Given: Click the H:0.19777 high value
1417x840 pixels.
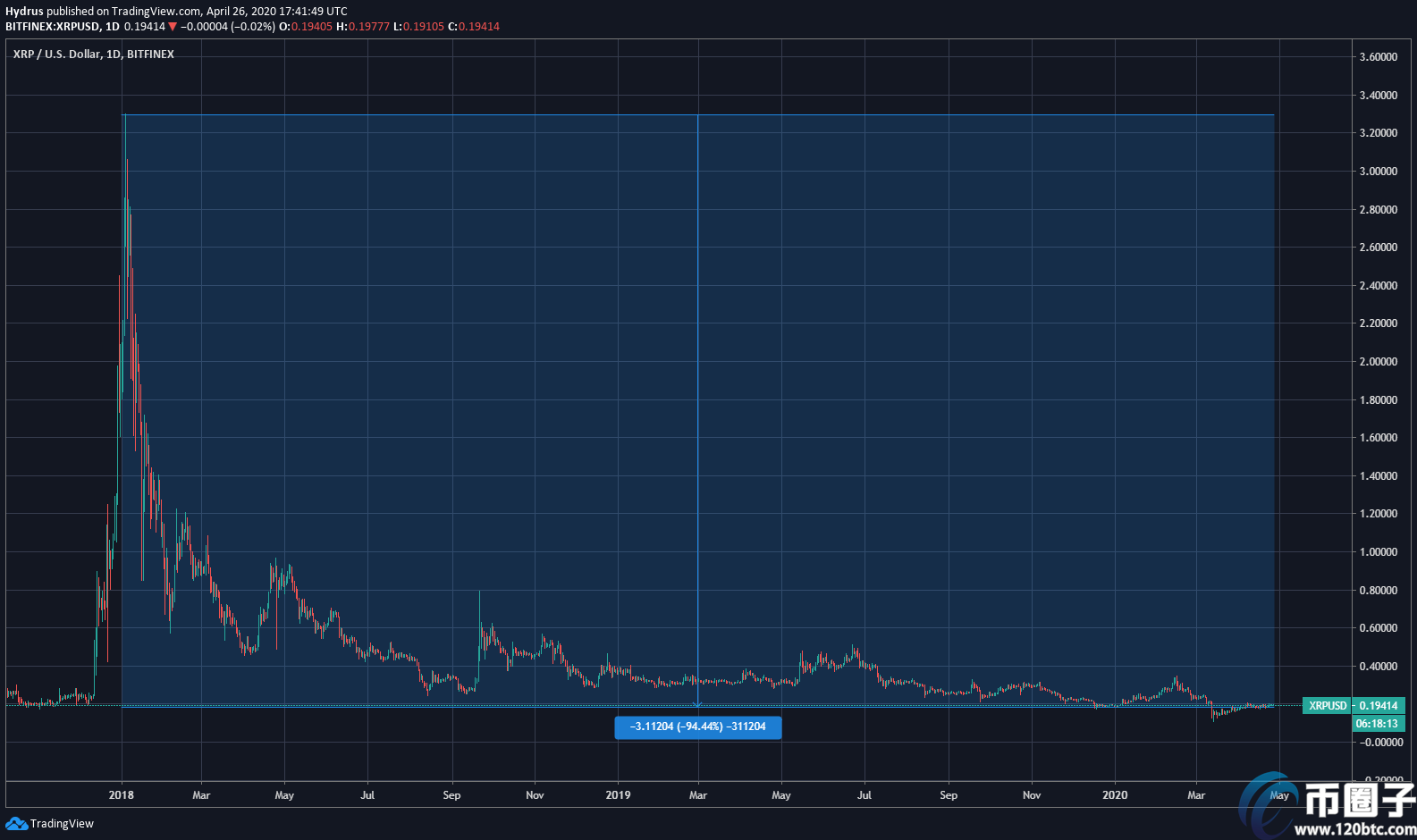Looking at the screenshot, I should pyautogui.click(x=363, y=27).
